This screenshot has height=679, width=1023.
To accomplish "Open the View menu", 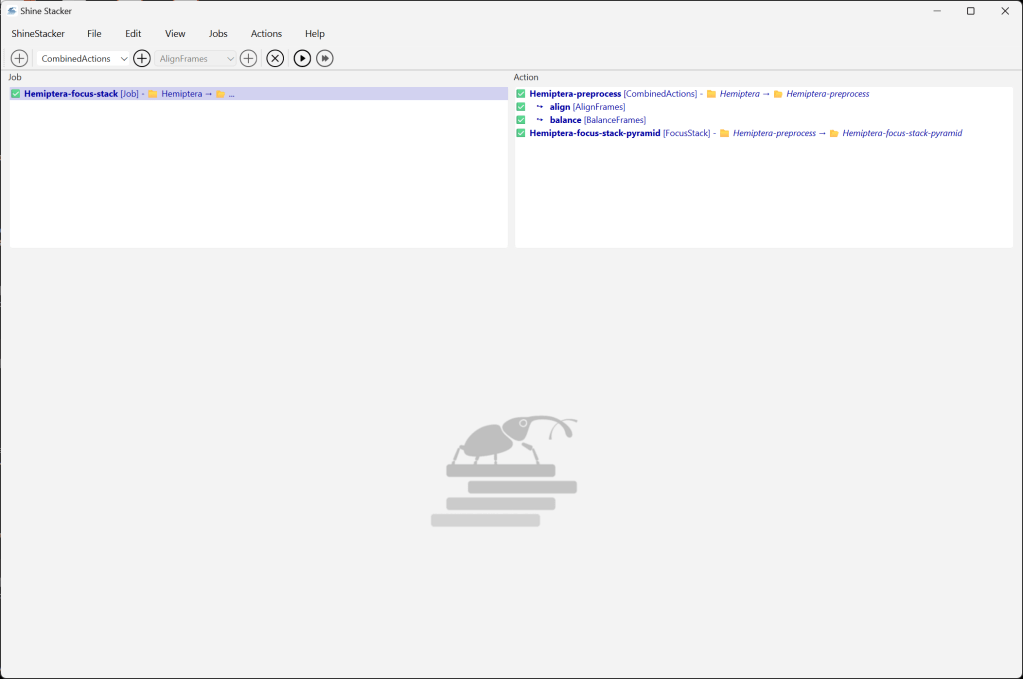I will [175, 34].
